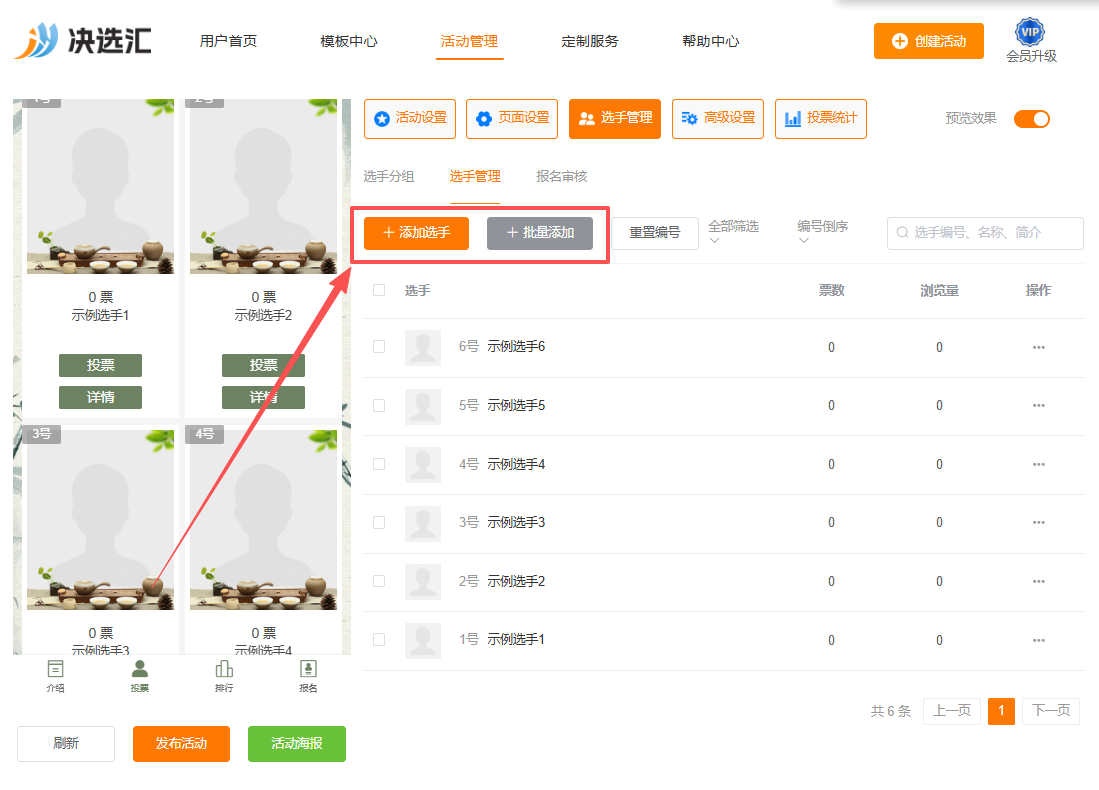
Task: Open the 活动管理 menu item
Action: 470,41
